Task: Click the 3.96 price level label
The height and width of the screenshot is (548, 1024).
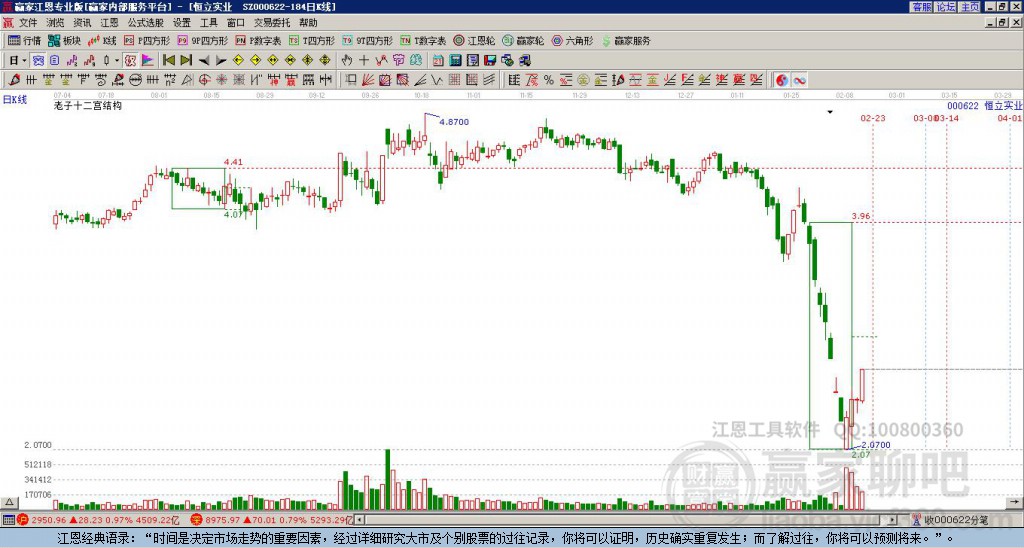Action: coord(861,216)
